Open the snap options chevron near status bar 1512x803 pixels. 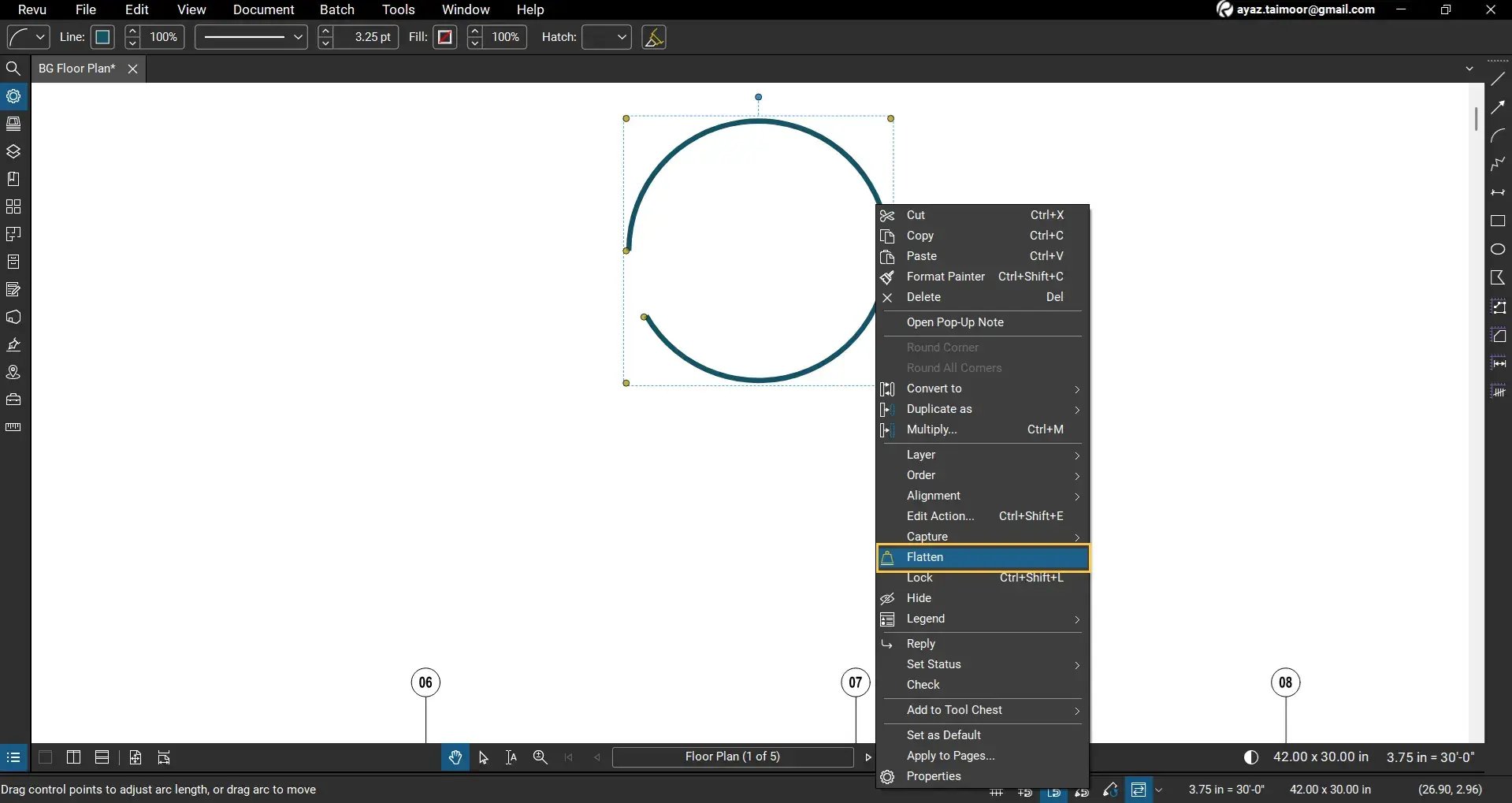click(x=1161, y=790)
